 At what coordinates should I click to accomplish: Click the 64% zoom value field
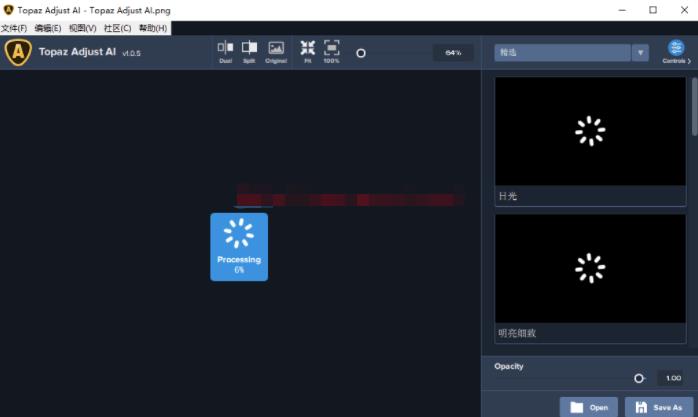point(453,53)
